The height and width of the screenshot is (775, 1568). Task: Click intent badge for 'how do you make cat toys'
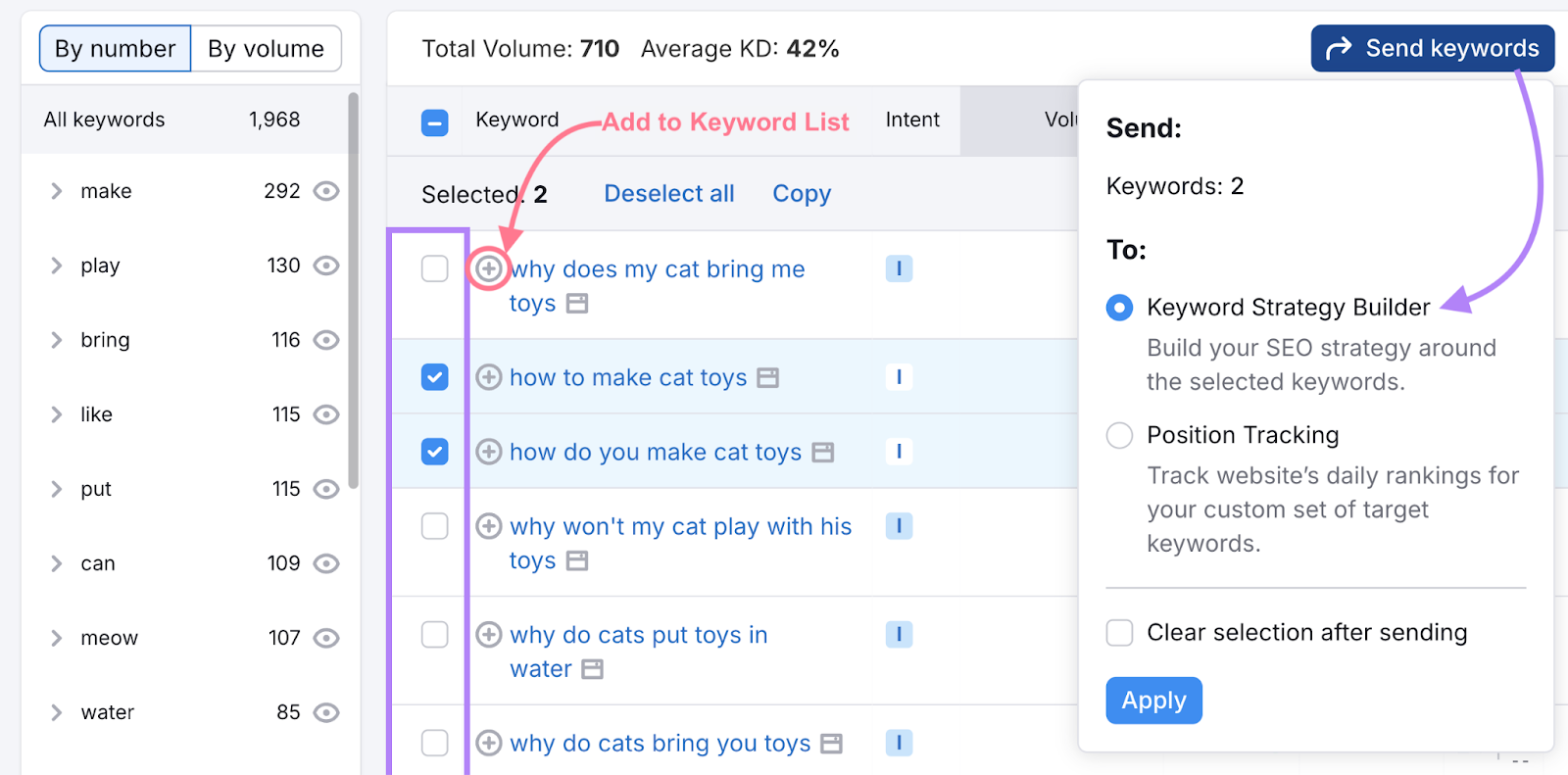(x=899, y=451)
